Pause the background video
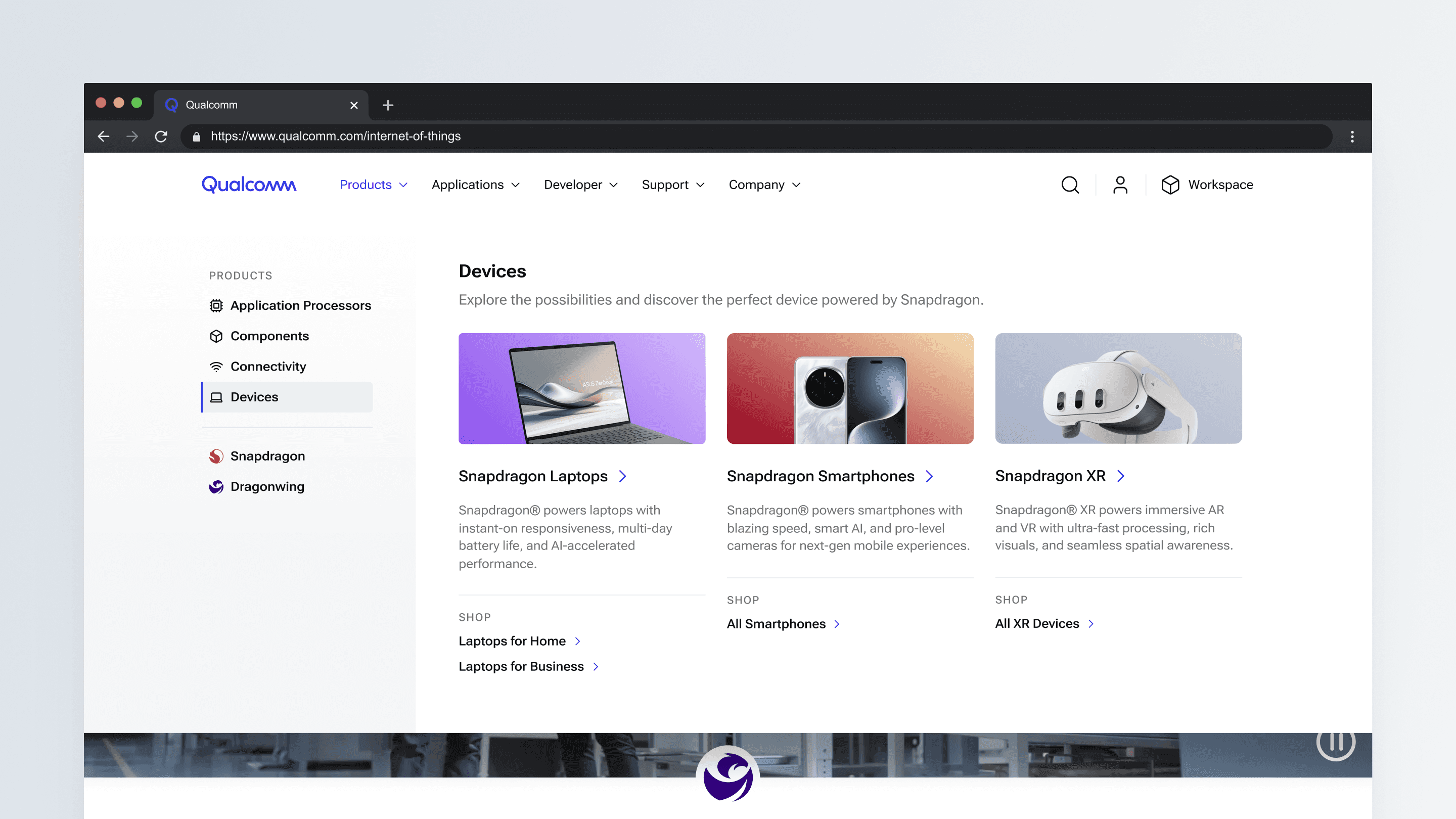The height and width of the screenshot is (819, 1456). [1335, 742]
